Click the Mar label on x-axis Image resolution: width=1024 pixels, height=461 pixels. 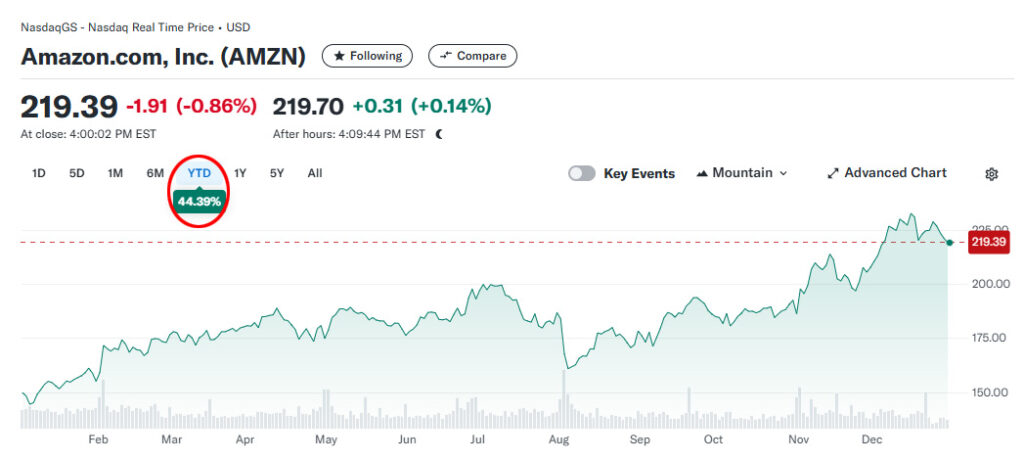(171, 440)
